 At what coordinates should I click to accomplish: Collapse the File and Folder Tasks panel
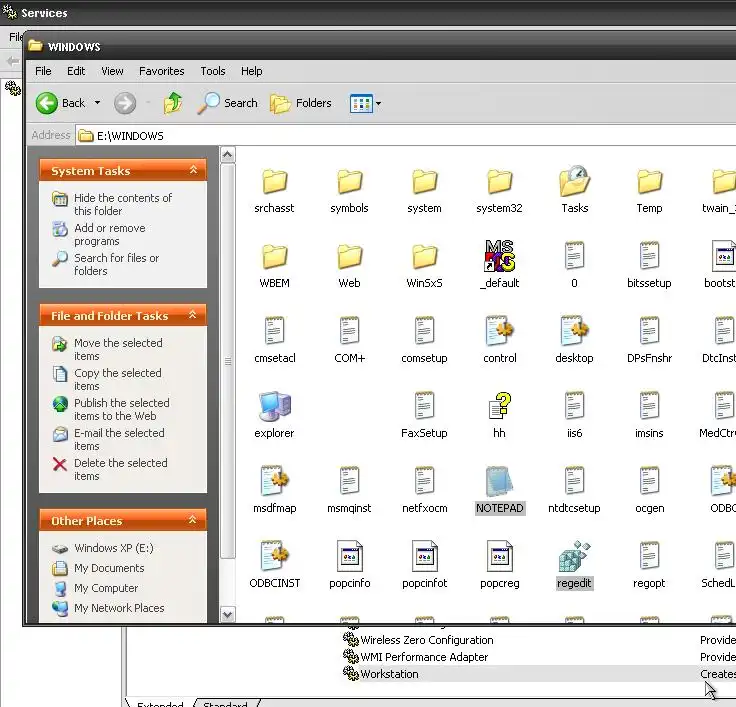coord(192,315)
